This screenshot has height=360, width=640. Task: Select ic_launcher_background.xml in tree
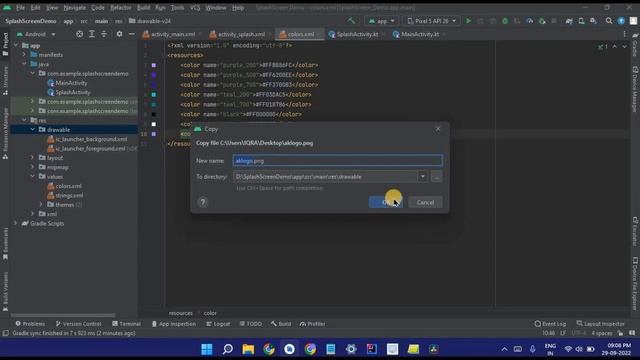(91, 139)
